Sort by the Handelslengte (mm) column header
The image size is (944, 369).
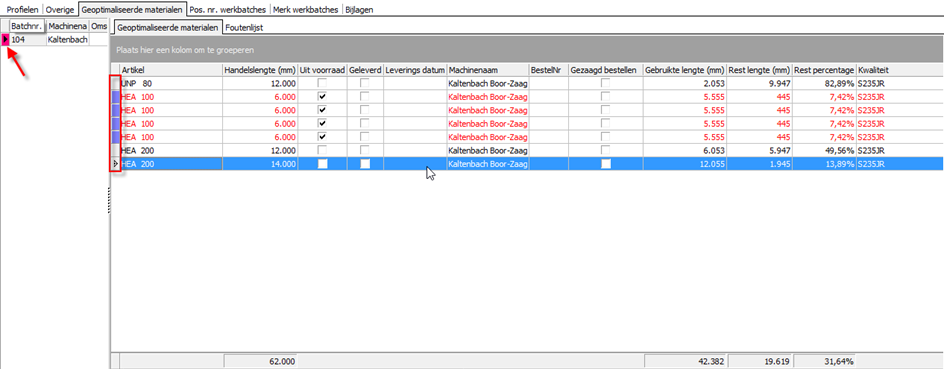[x=260, y=70]
